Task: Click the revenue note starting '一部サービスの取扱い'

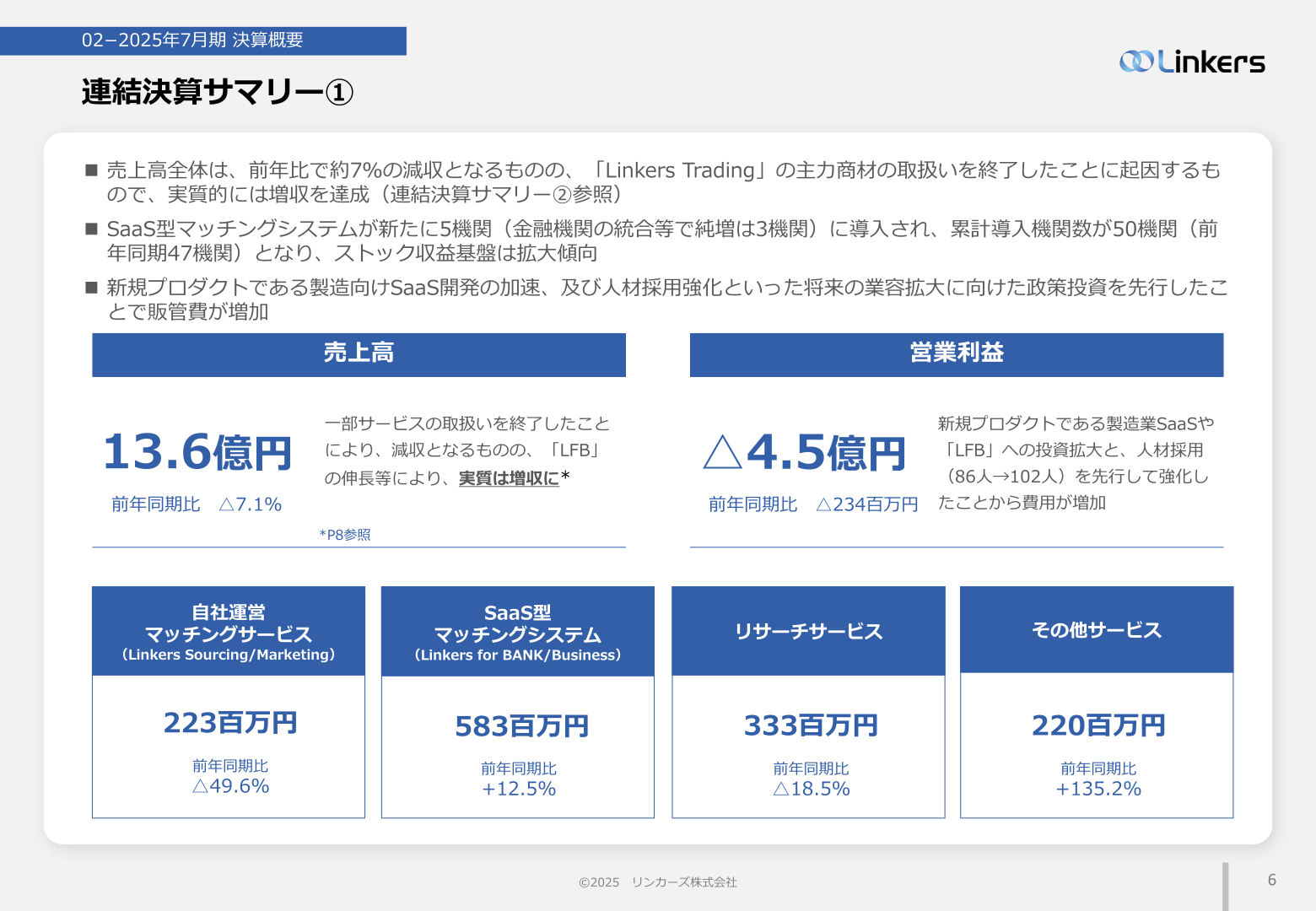Action: [x=467, y=450]
